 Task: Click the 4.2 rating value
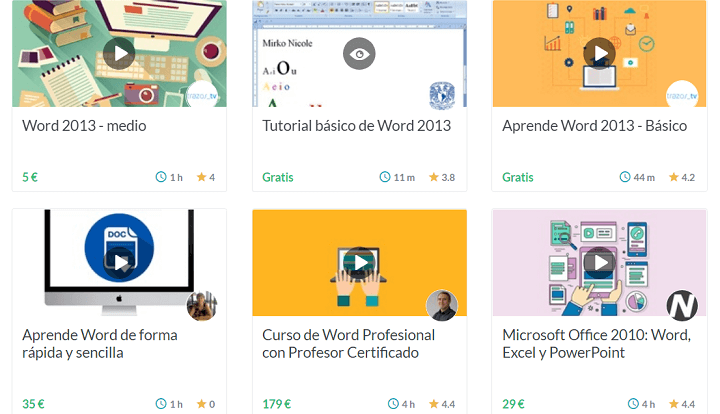pos(688,178)
